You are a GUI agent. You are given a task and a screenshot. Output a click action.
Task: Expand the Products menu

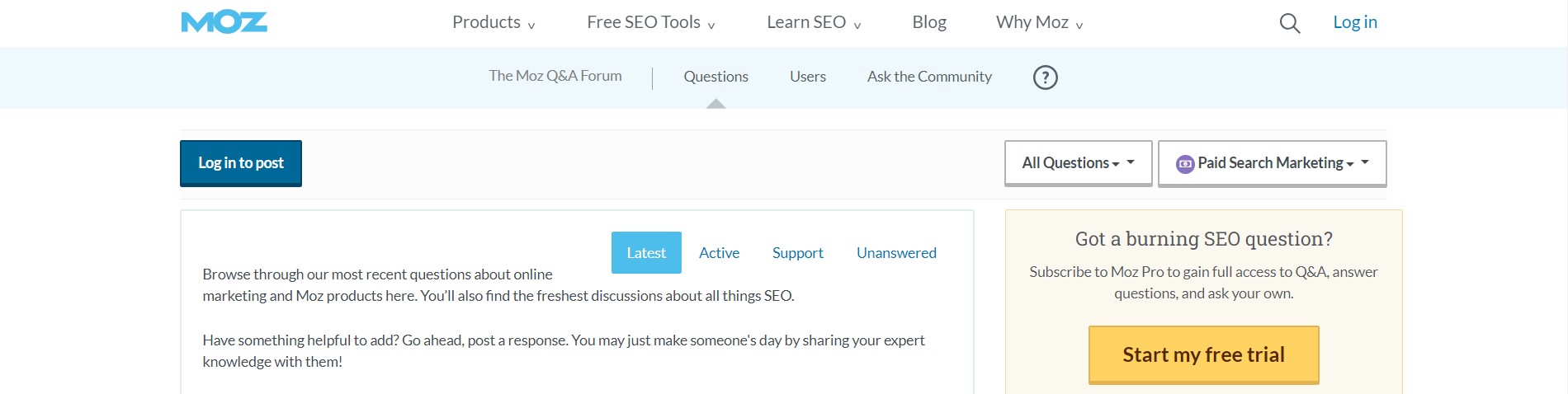[x=494, y=22]
